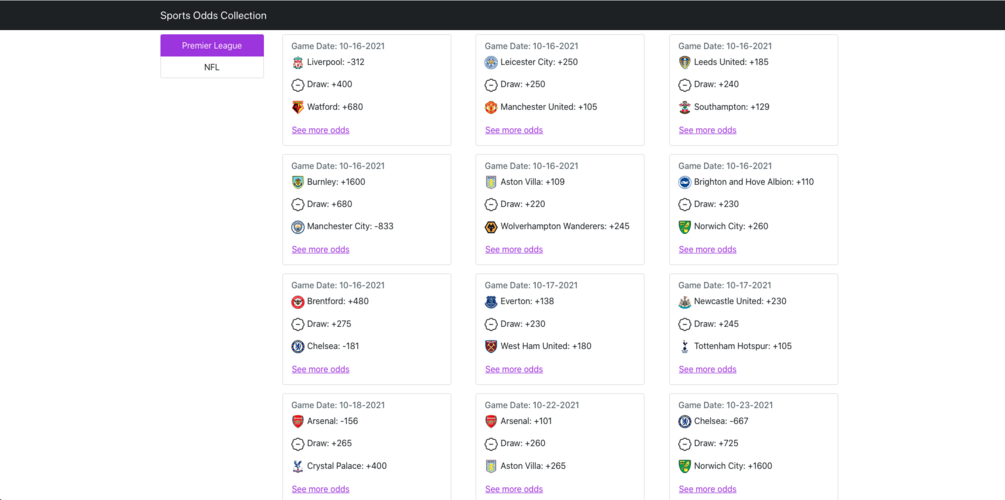Viewport: 1005px width, 500px height.
Task: Click the draw icon in Leeds vs Southampton card
Action: pos(685,85)
